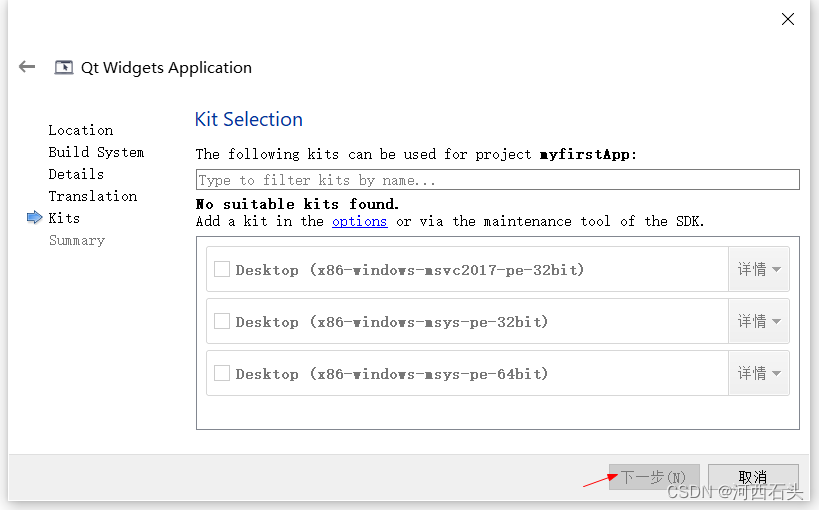Check the Desktop msys-pe-64bit kit checkbox
Screen dimensions: 819x510
(222, 373)
